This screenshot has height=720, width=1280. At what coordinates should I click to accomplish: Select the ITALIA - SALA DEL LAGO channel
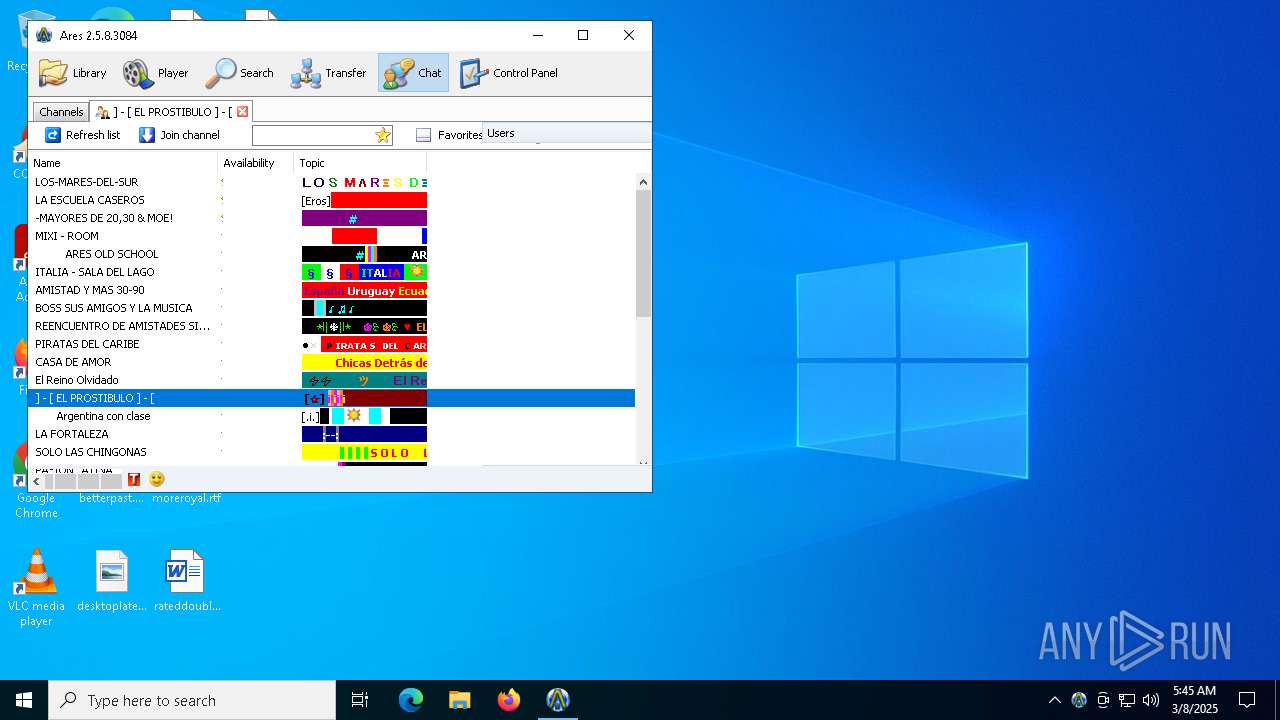(x=332, y=272)
